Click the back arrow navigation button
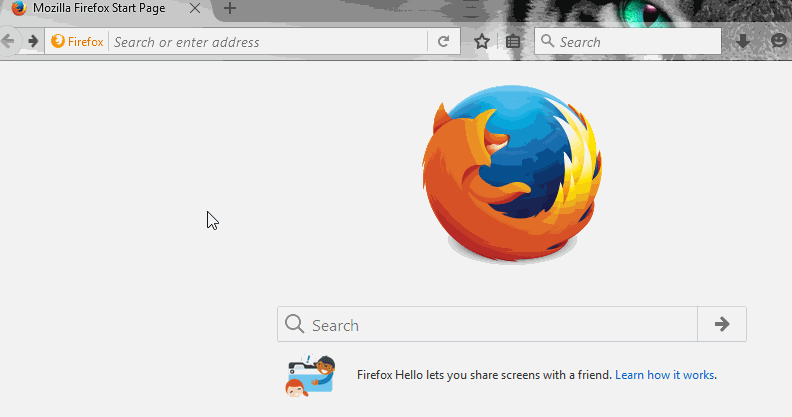Screen dimensions: 792x417 pos(8,41)
